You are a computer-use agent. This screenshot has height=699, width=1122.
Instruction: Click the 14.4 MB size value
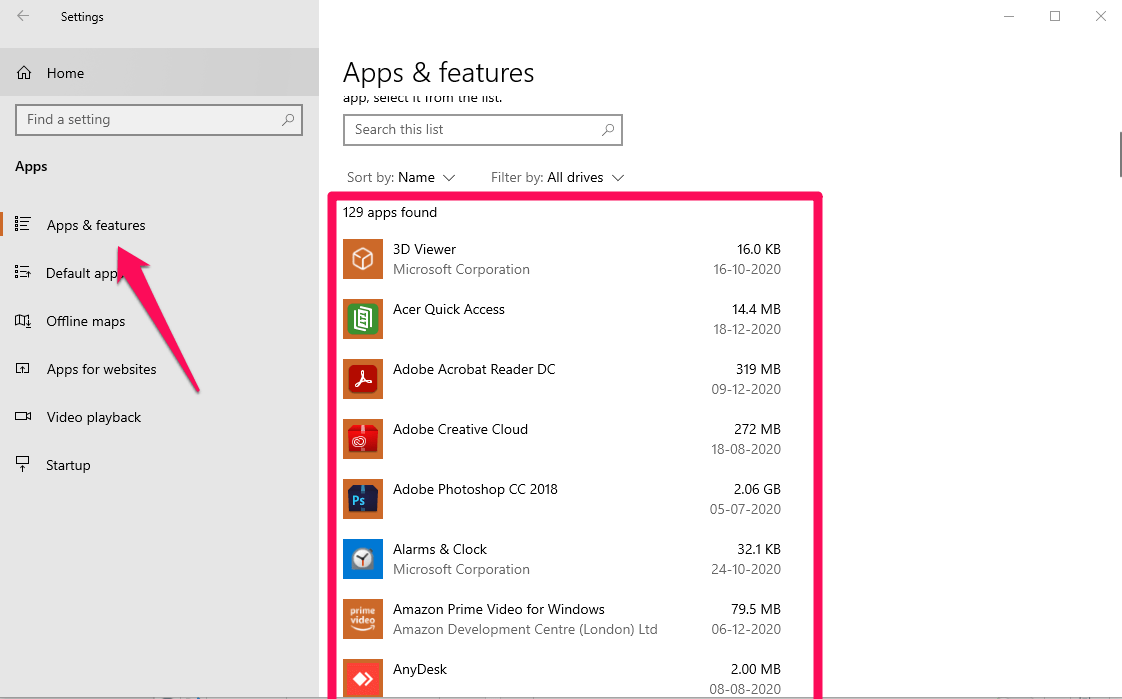(756, 309)
